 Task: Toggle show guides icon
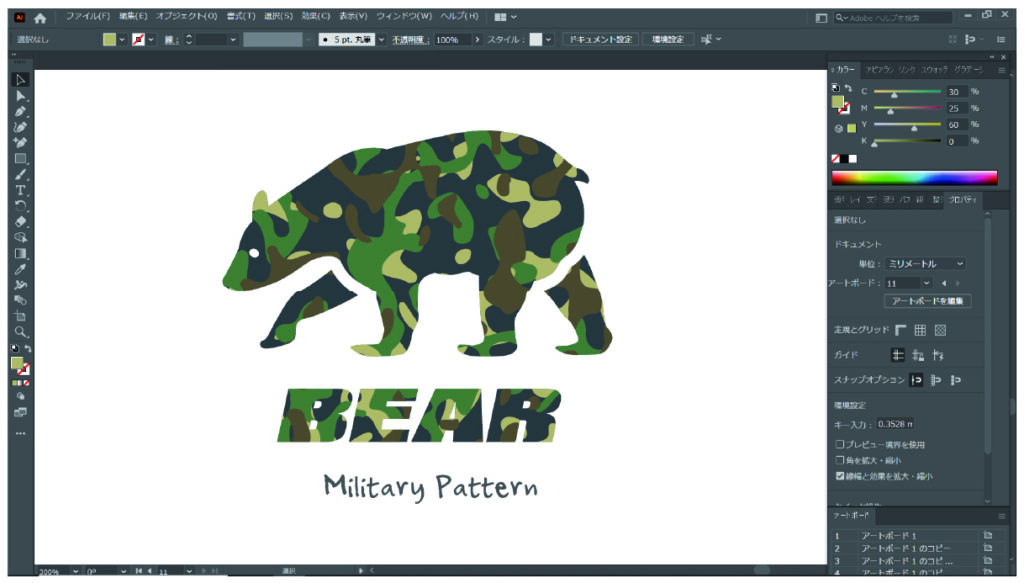pyautogui.click(x=898, y=355)
